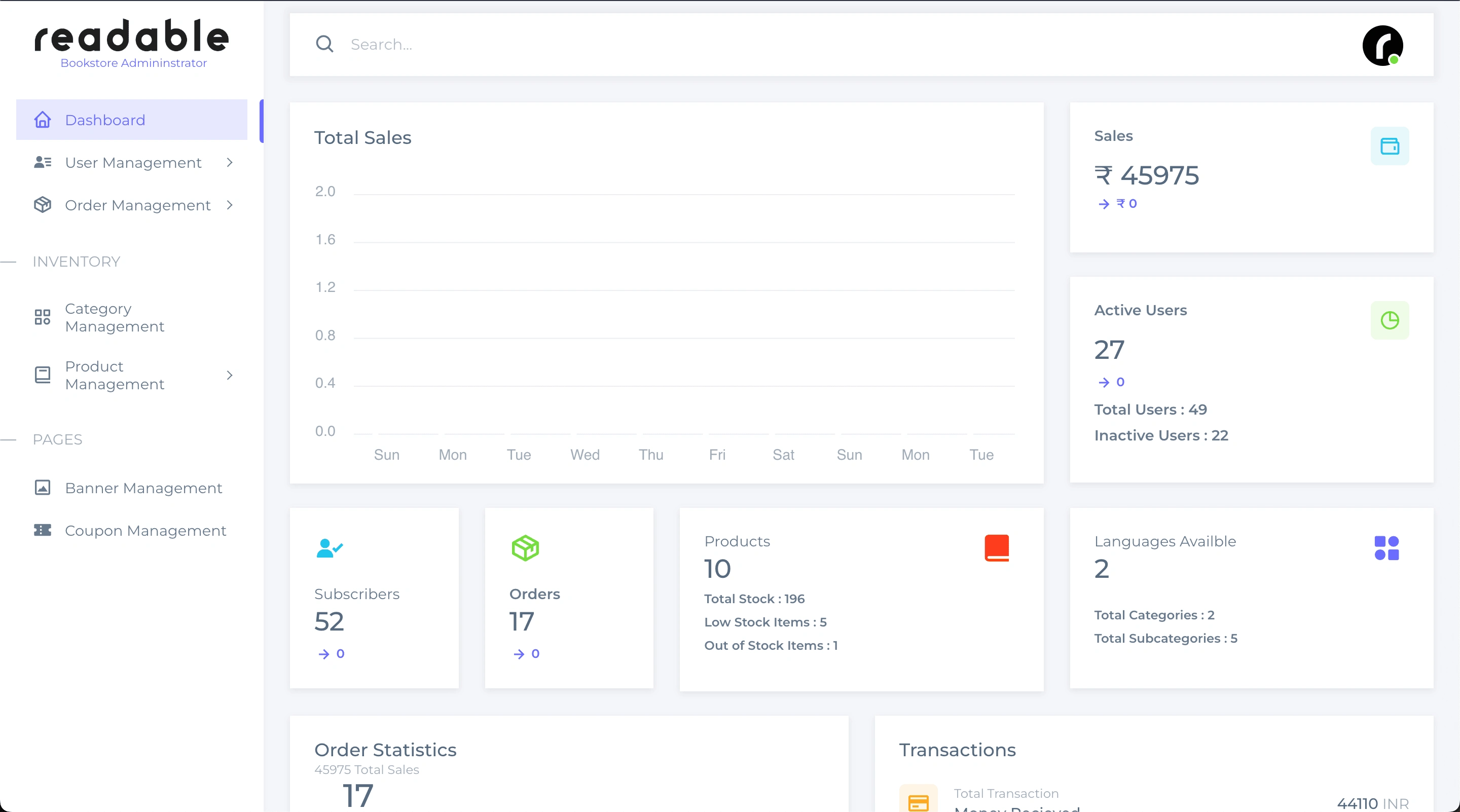The height and width of the screenshot is (812, 1460).
Task: Click Low Stock Items : 5 text
Action: coord(765,621)
